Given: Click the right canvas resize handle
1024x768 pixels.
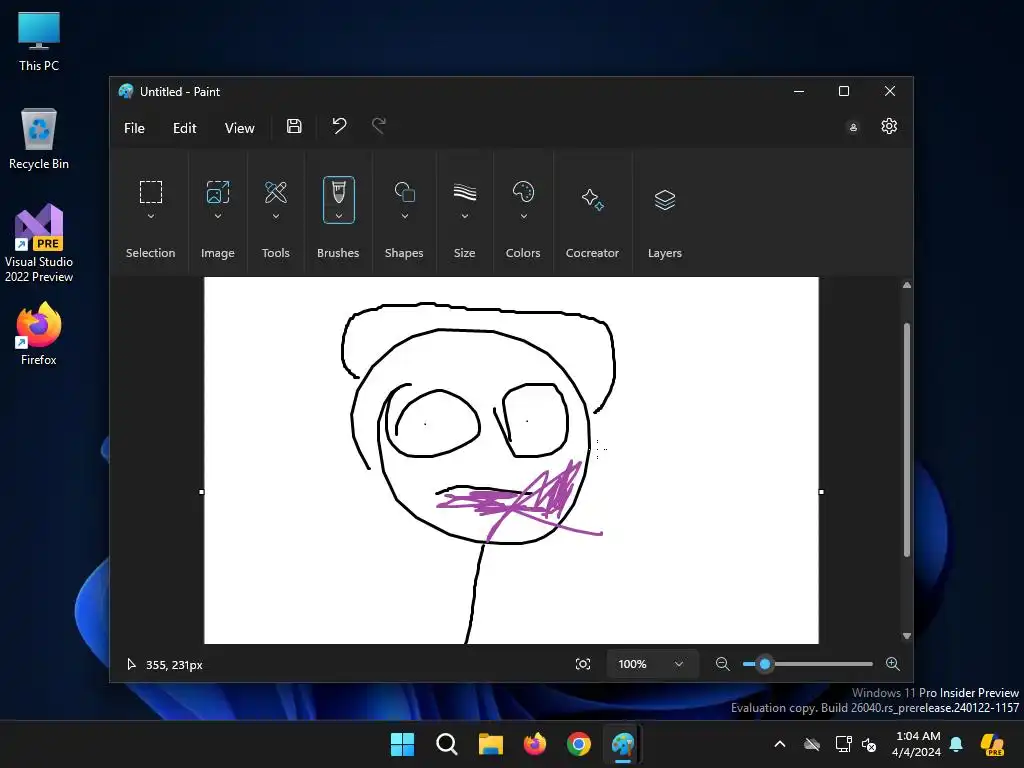Looking at the screenshot, I should 821,492.
